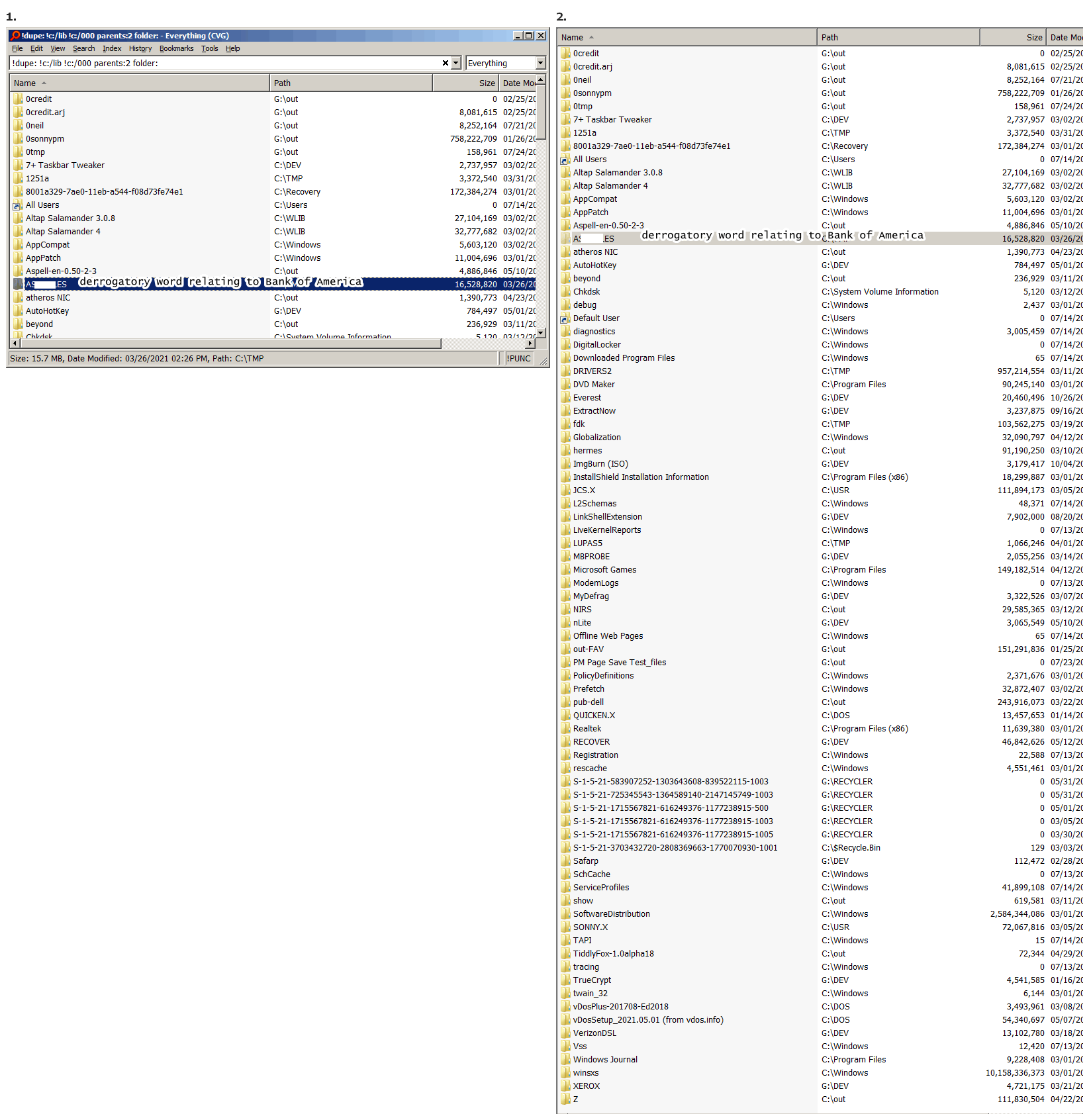The width and height of the screenshot is (1089, 1120).
Task: Select Everest folder icon in list 2
Action: click(x=565, y=397)
